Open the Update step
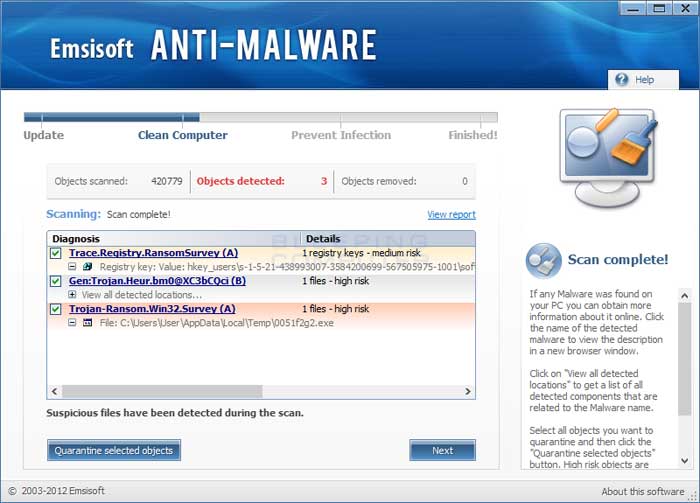700x503 pixels. click(x=43, y=135)
